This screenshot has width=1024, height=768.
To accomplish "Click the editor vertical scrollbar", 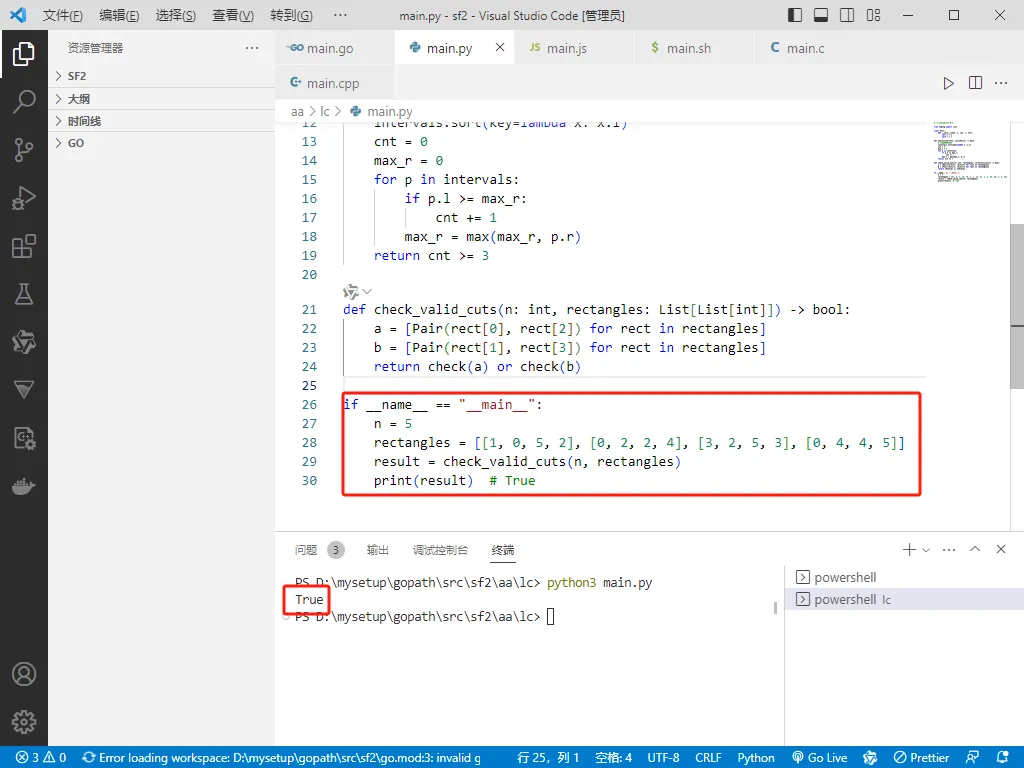I will click(1017, 306).
